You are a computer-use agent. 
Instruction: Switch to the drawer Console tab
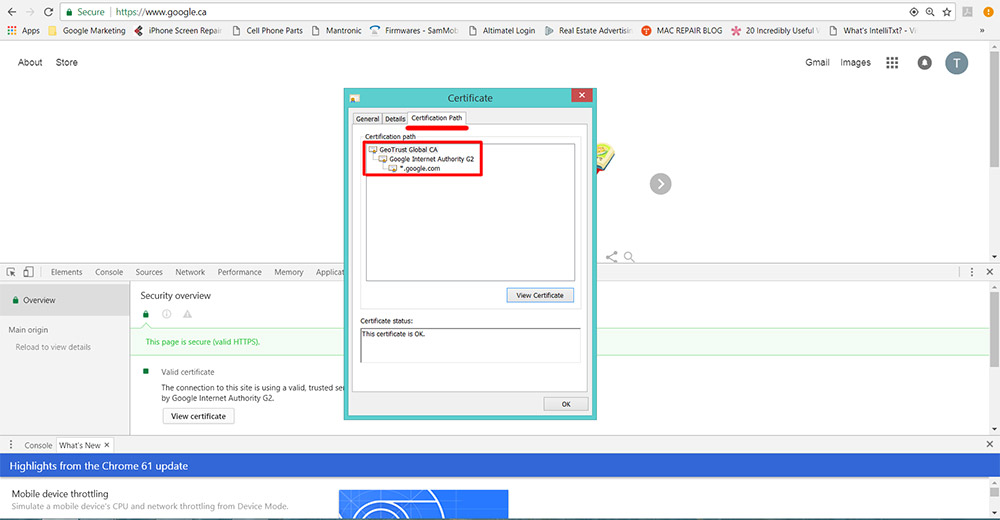pyautogui.click(x=38, y=445)
